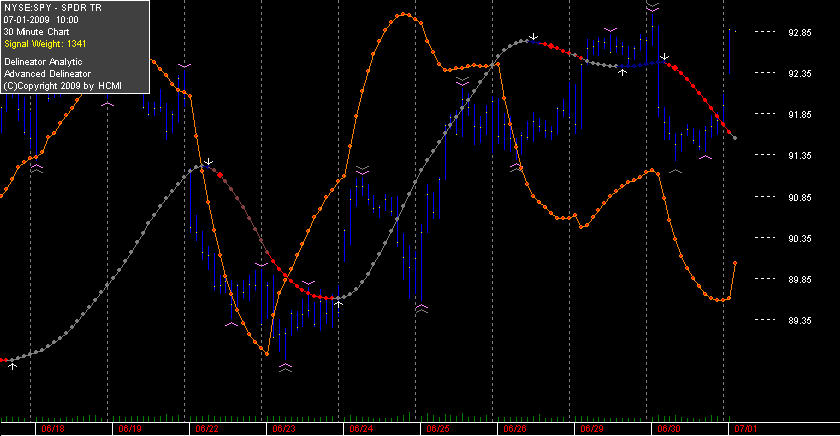This screenshot has width=840, height=436.
Task: Click the 06/24 date label
Action: [x=361, y=429]
